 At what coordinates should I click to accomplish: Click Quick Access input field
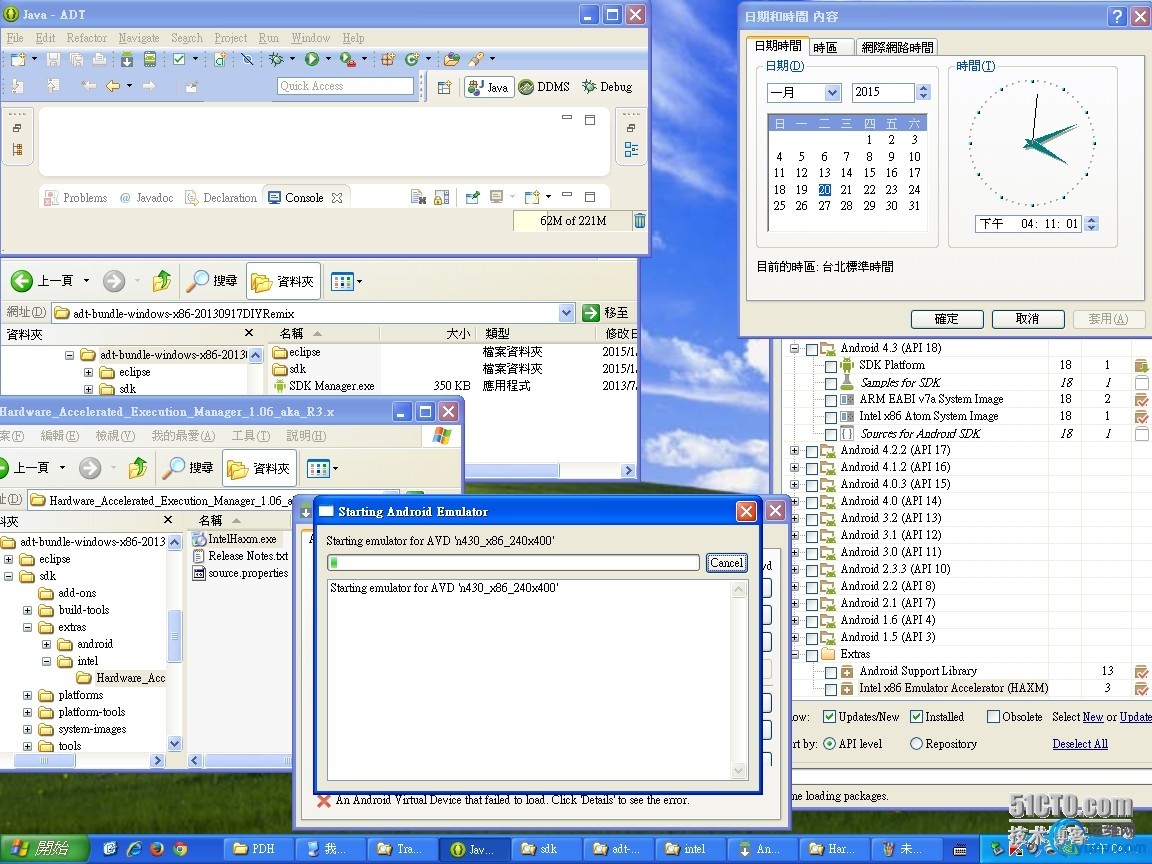coord(345,86)
